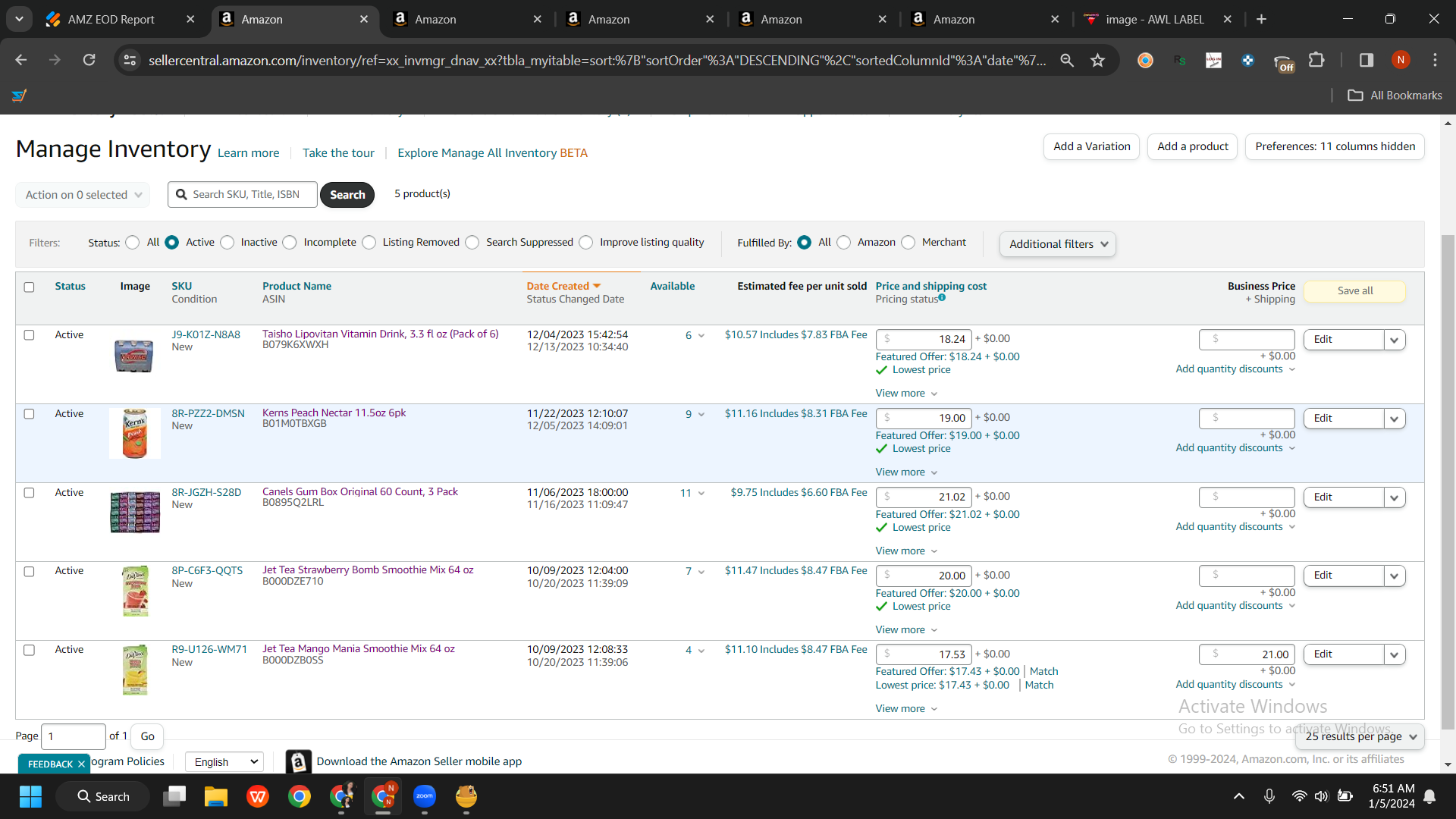Open Wi-Fi network settings tray icon

(x=1299, y=796)
